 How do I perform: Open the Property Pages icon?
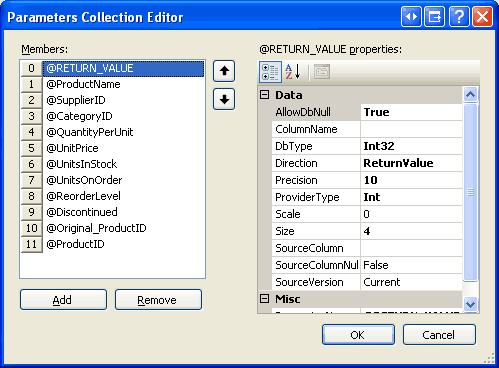pos(322,72)
